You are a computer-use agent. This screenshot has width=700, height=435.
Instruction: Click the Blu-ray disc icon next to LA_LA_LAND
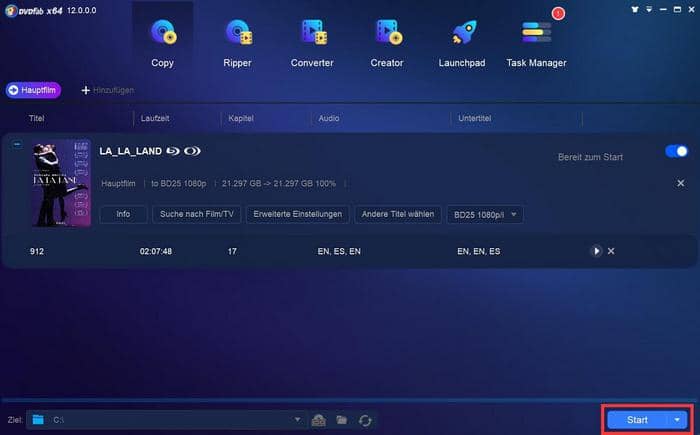(173, 151)
